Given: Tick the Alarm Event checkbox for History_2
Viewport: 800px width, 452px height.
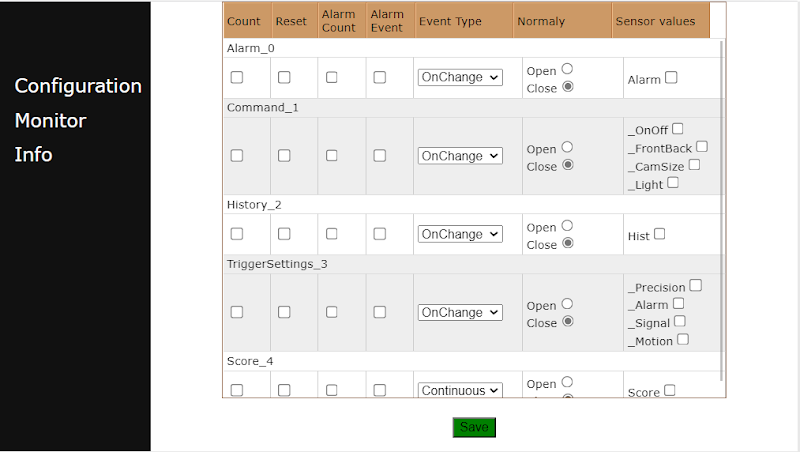Looking at the screenshot, I should (380, 234).
